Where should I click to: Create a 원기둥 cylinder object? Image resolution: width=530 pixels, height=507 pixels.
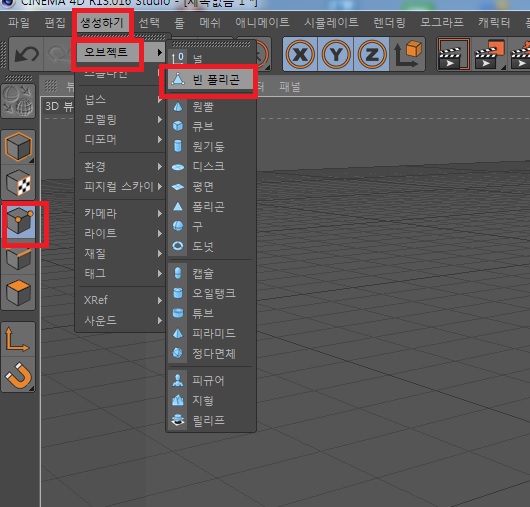pos(211,146)
